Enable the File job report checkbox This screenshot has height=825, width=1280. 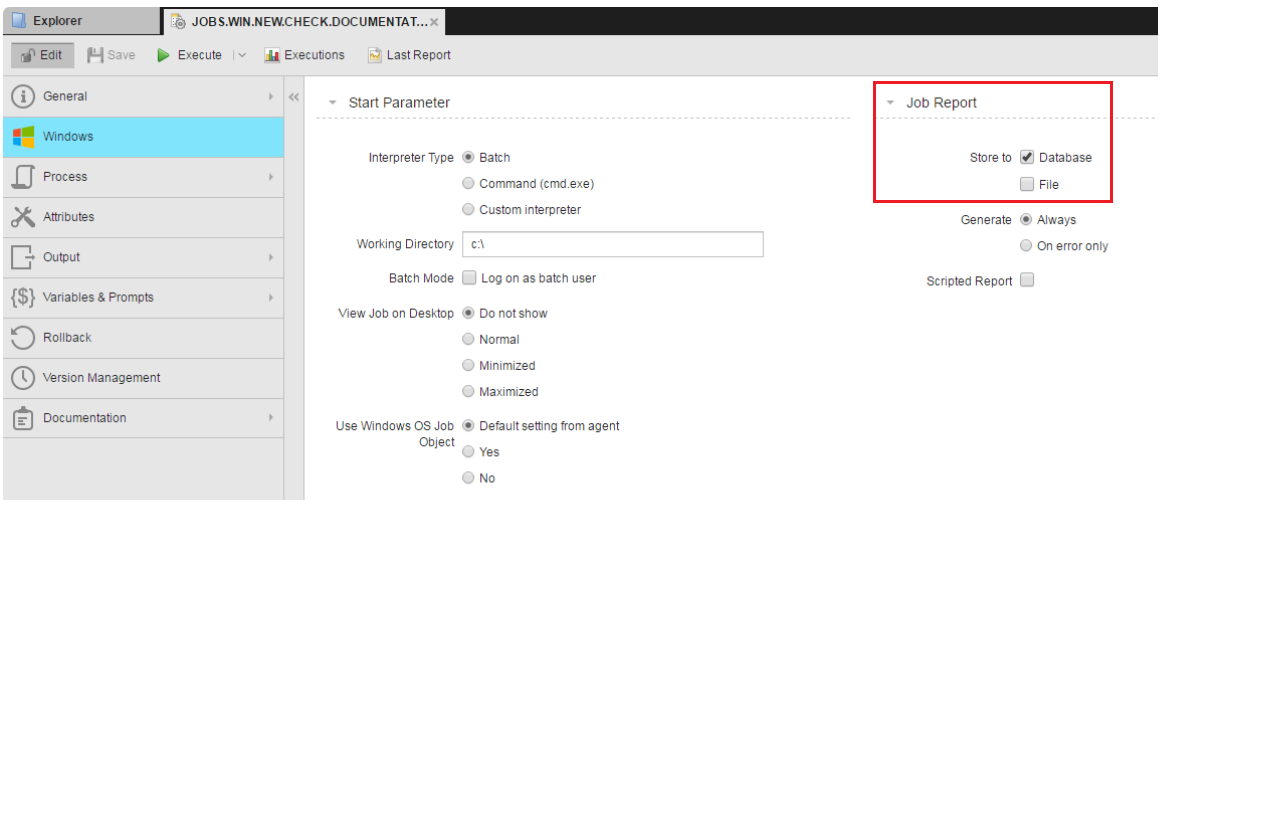click(1027, 184)
